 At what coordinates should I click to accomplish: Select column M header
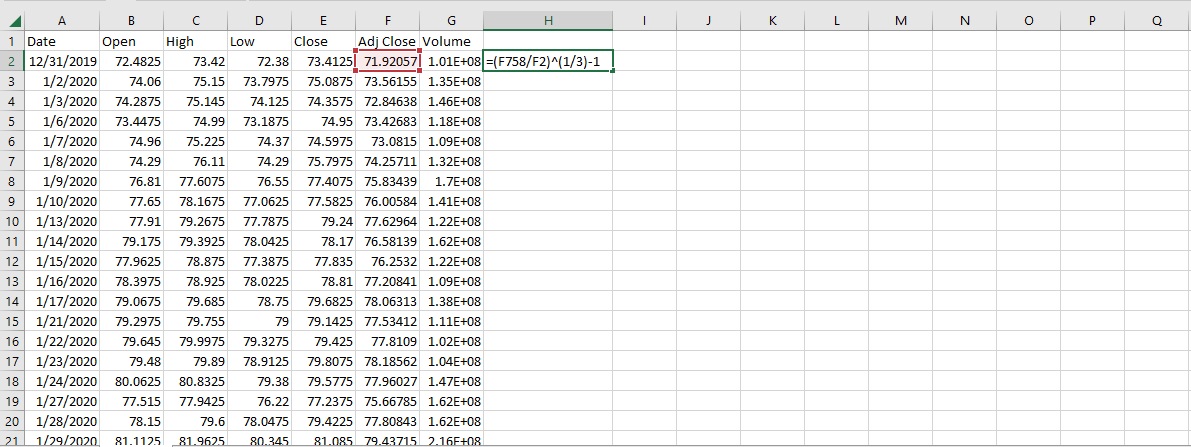coord(900,20)
